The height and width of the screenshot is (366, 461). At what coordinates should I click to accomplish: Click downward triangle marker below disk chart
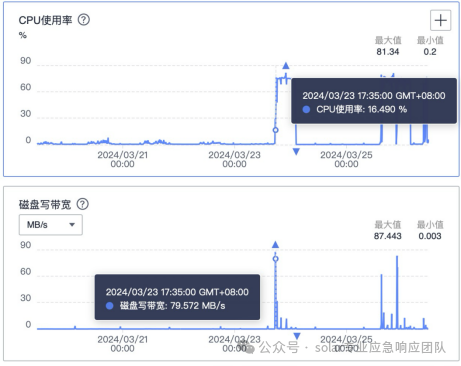pos(297,336)
